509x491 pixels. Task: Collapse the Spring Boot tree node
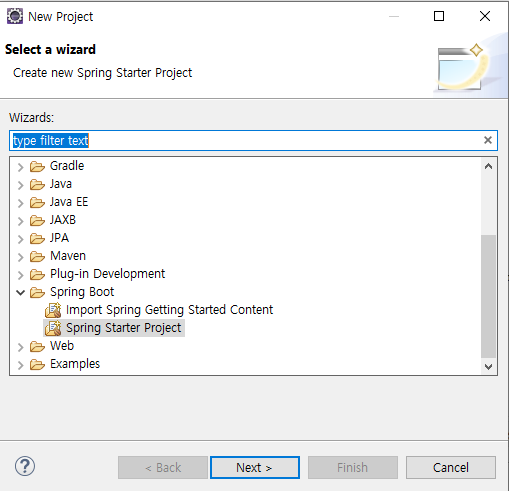point(21,293)
